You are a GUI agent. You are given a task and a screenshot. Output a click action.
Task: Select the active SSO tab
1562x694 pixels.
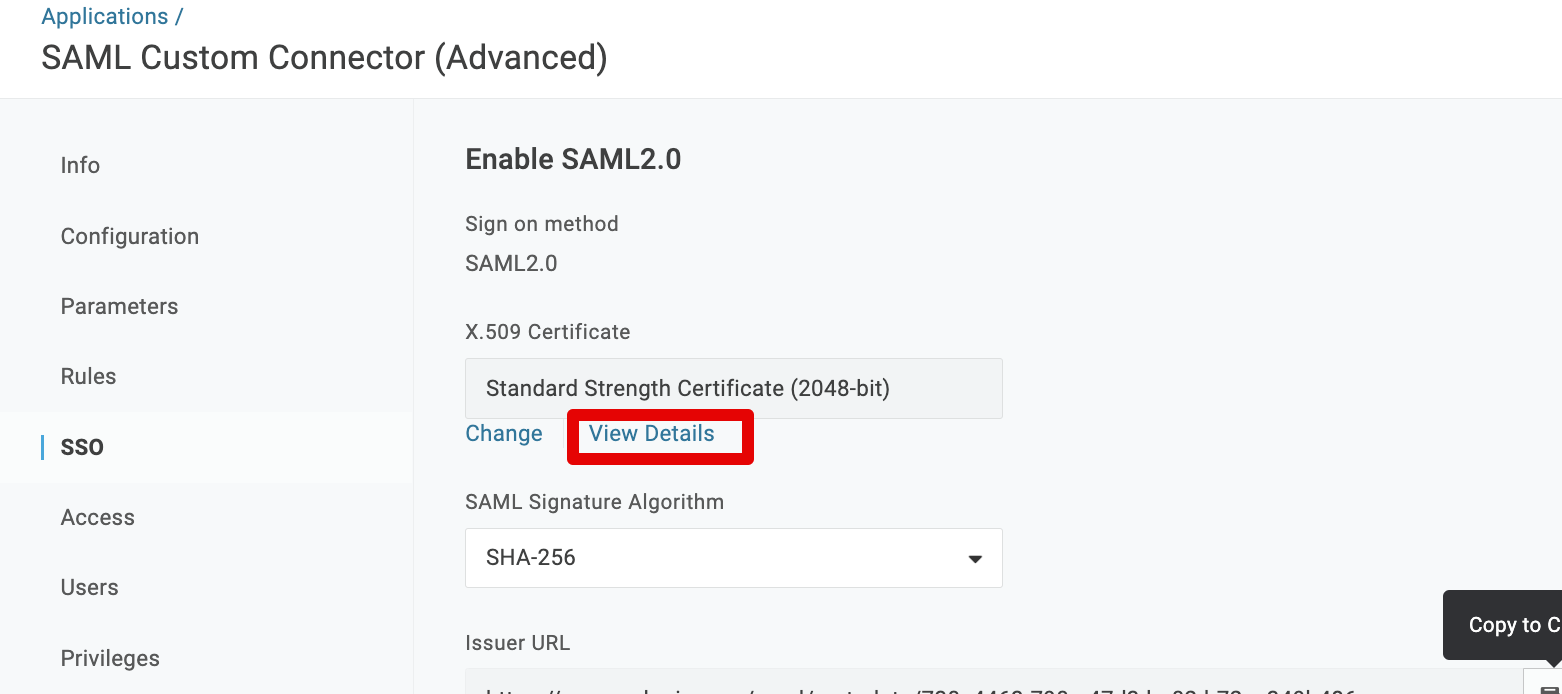(x=82, y=447)
